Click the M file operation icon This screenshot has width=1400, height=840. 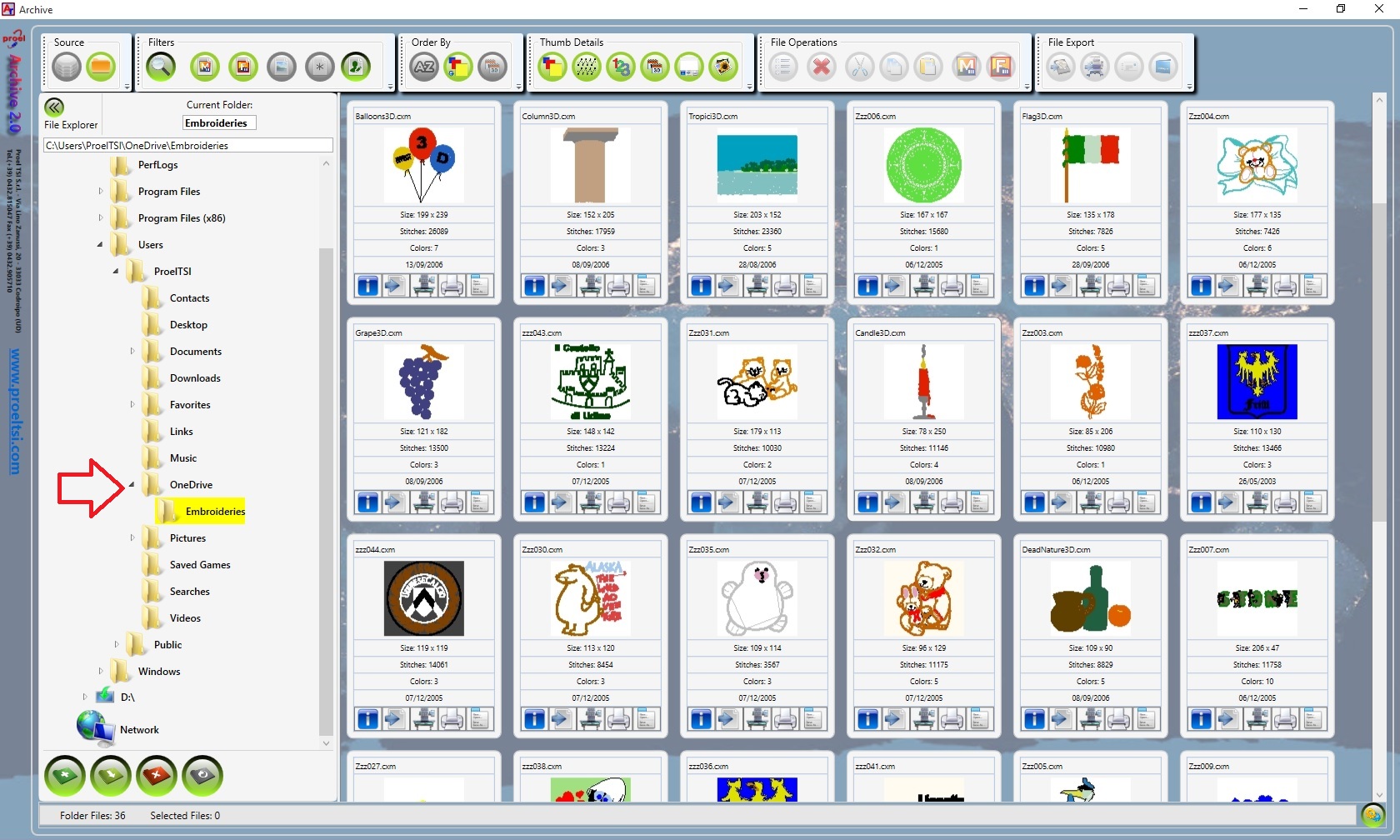[x=967, y=67]
